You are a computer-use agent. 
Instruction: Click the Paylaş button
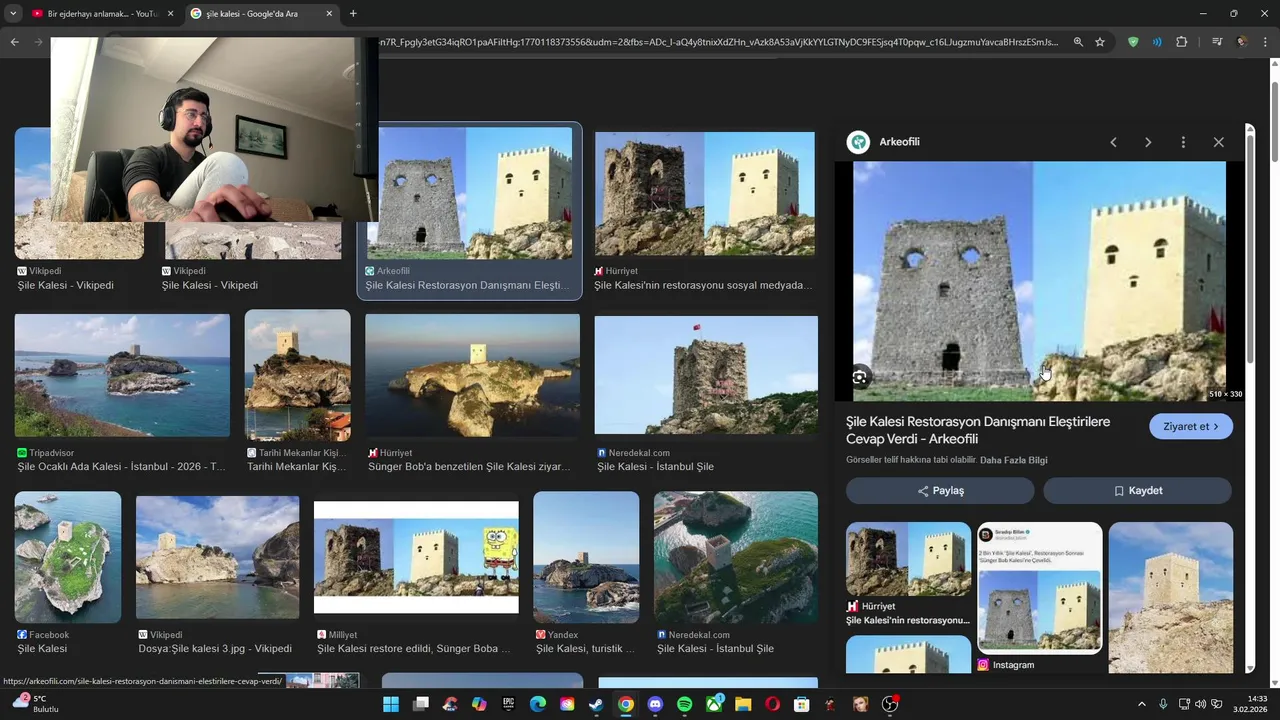coord(940,491)
